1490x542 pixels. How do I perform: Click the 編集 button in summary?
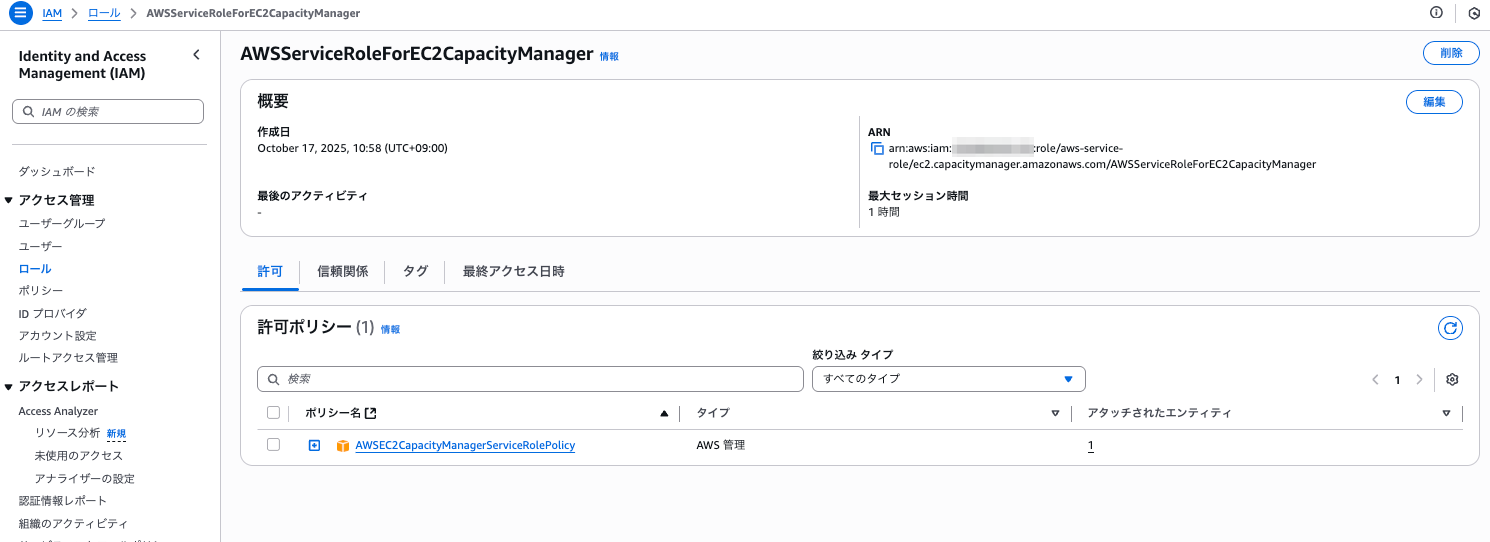[1434, 102]
